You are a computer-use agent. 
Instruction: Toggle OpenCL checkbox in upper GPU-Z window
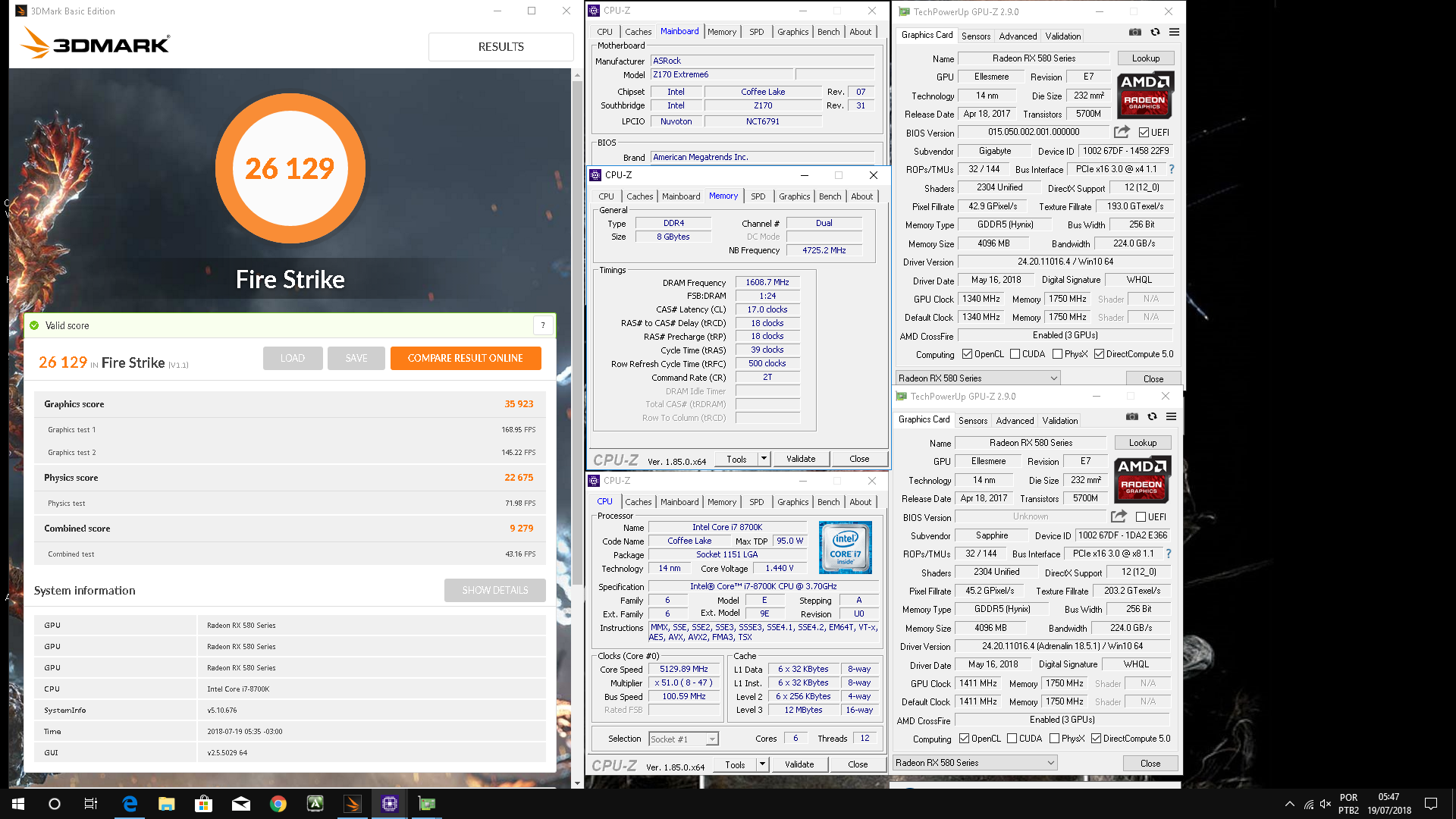pyautogui.click(x=967, y=354)
